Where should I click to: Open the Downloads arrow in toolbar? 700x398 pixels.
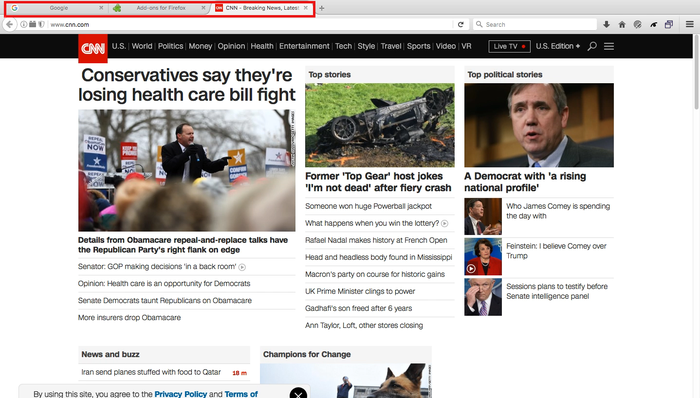pos(606,25)
